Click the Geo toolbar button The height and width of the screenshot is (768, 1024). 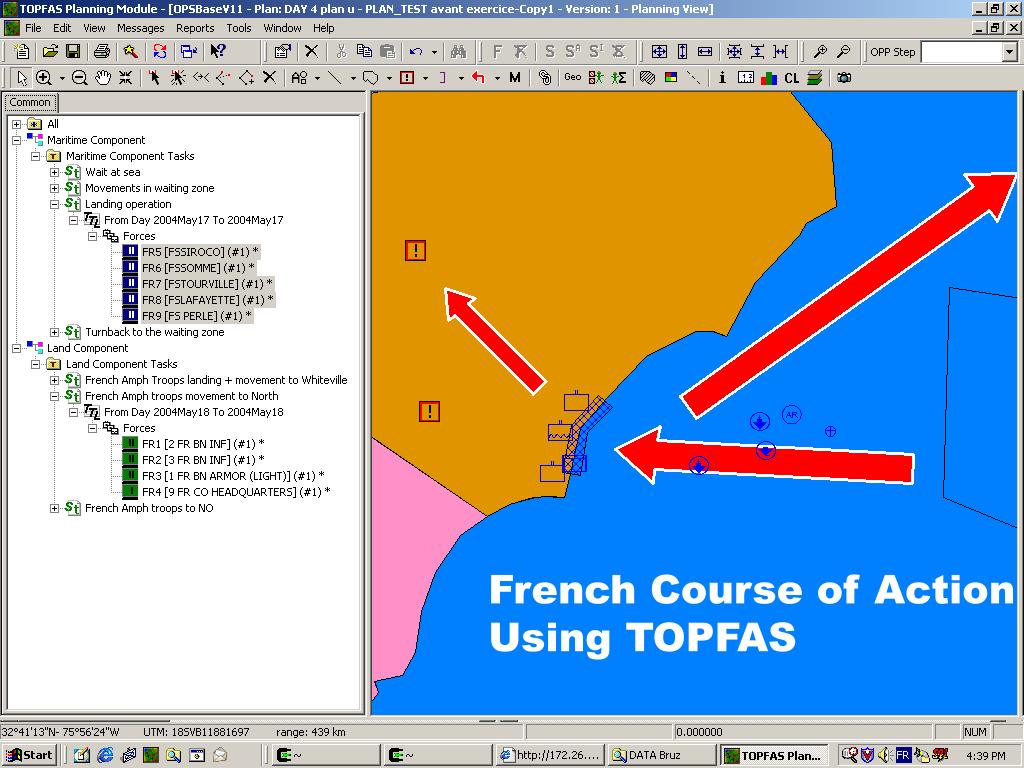pos(573,78)
